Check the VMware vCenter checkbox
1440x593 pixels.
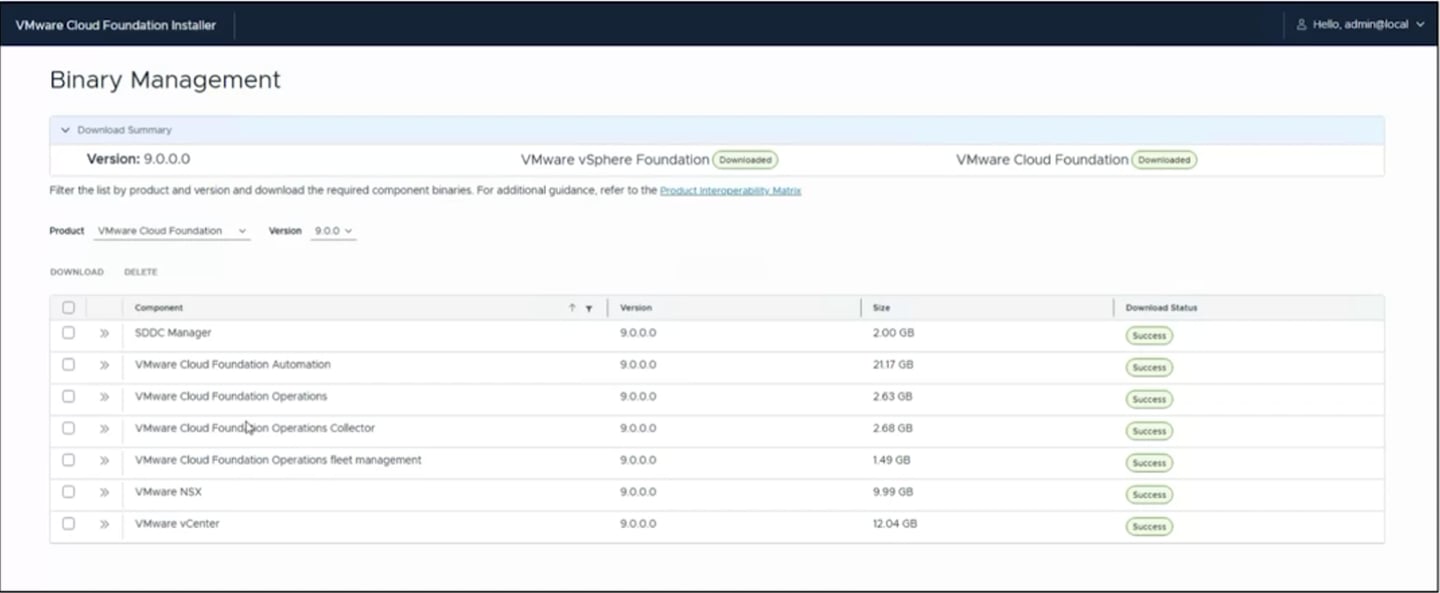point(68,524)
